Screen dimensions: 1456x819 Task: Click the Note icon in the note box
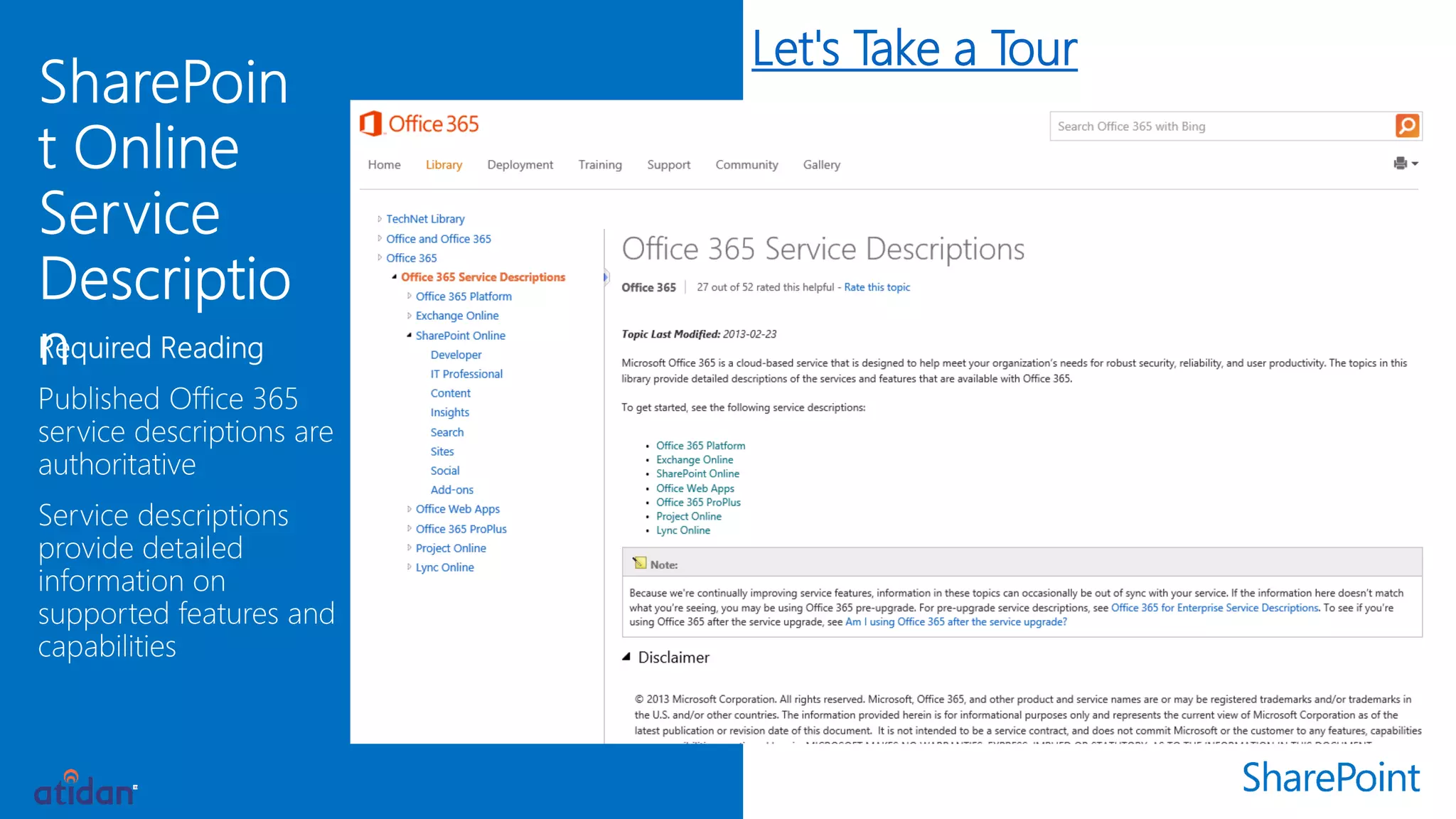point(639,563)
